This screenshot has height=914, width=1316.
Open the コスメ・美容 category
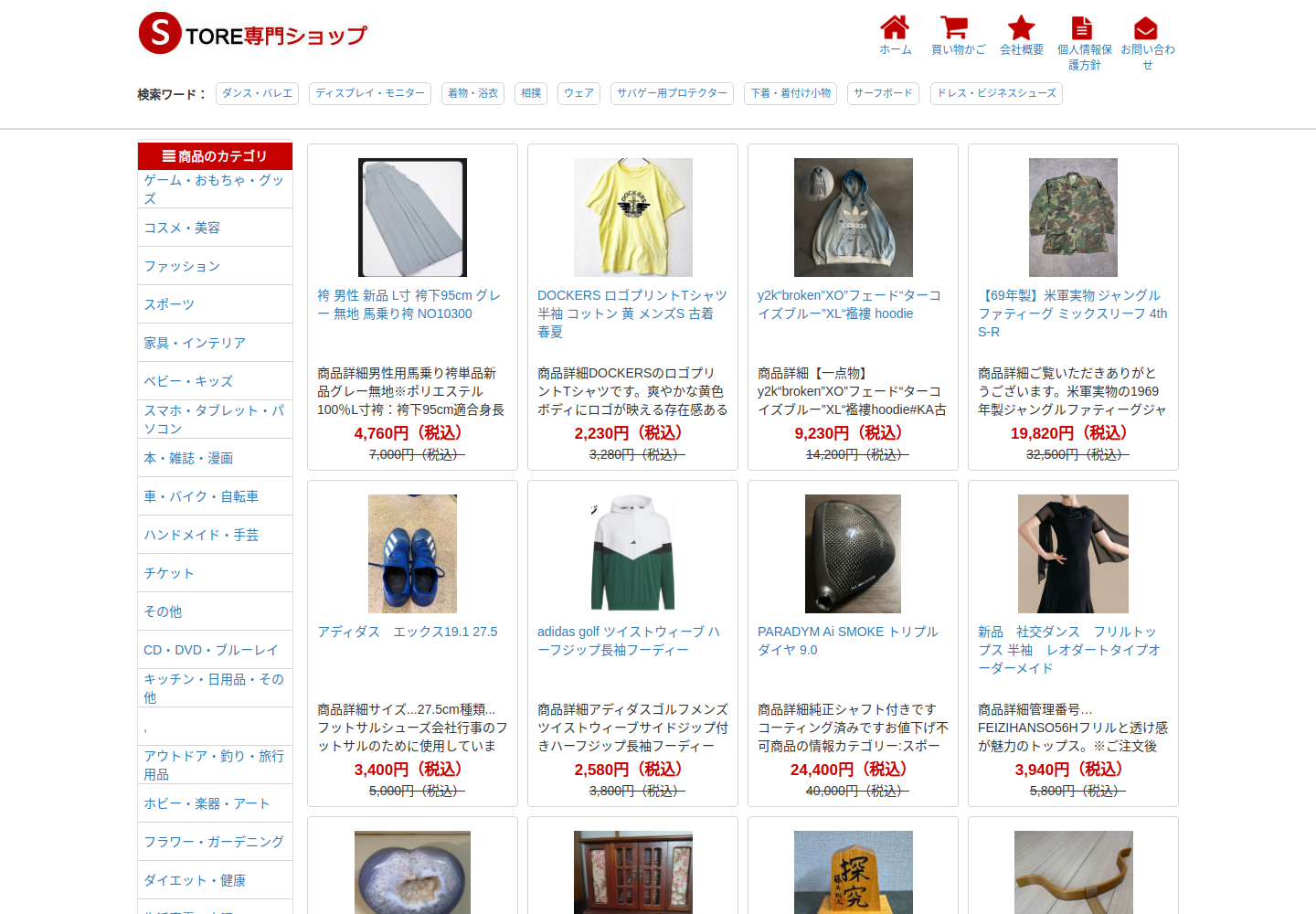pyautogui.click(x=215, y=228)
